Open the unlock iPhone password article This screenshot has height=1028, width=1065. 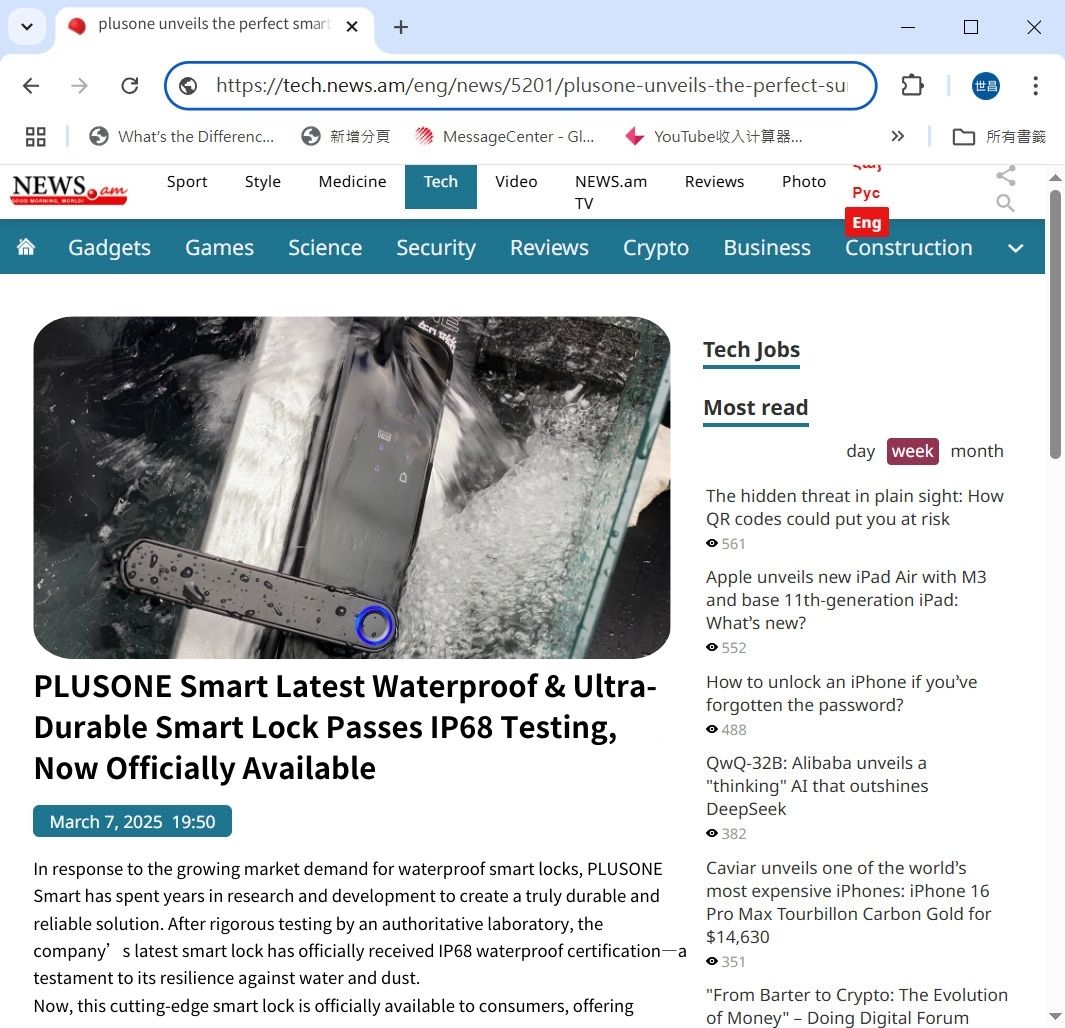(x=841, y=693)
